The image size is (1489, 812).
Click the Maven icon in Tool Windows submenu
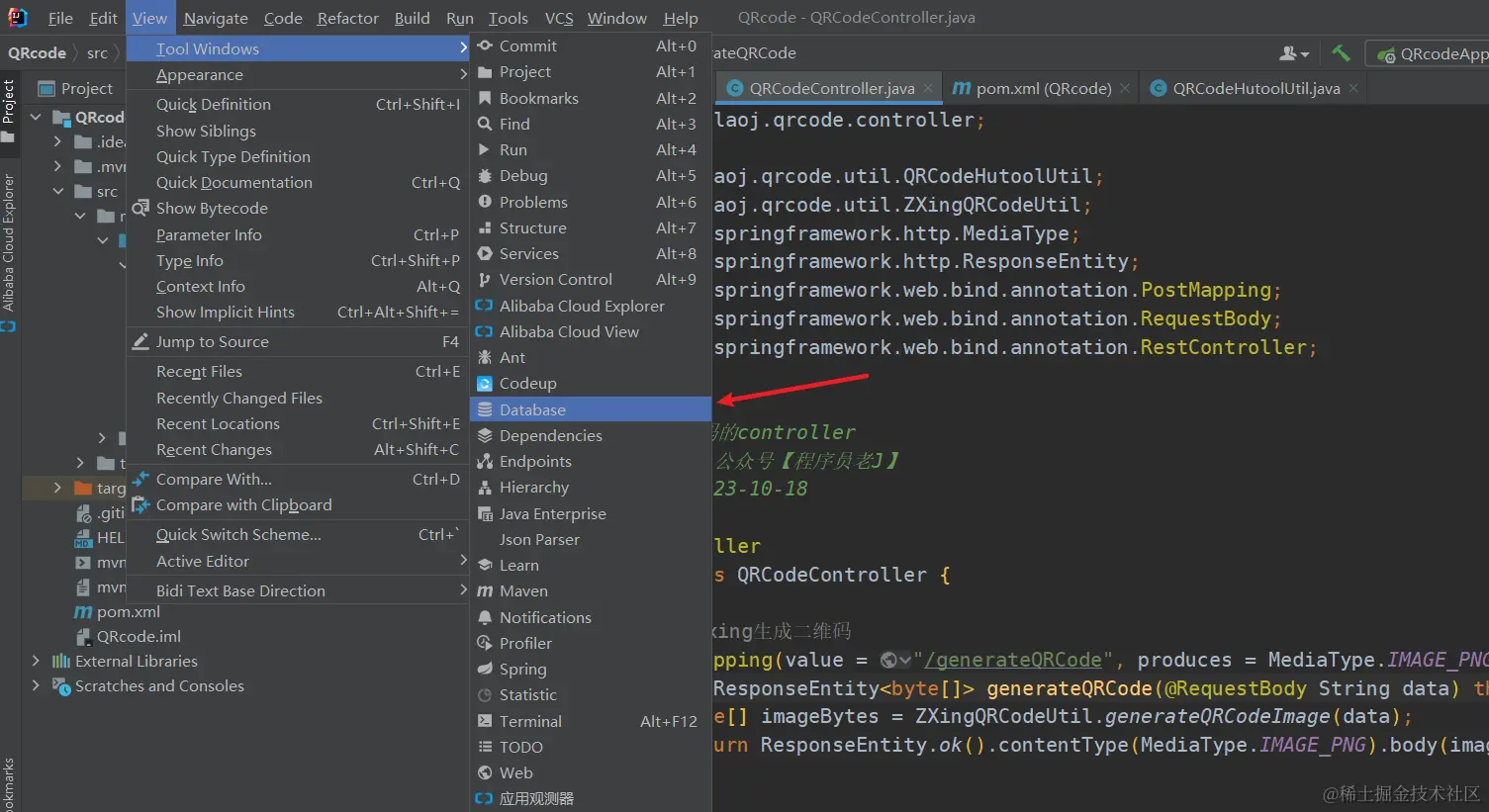pos(485,590)
